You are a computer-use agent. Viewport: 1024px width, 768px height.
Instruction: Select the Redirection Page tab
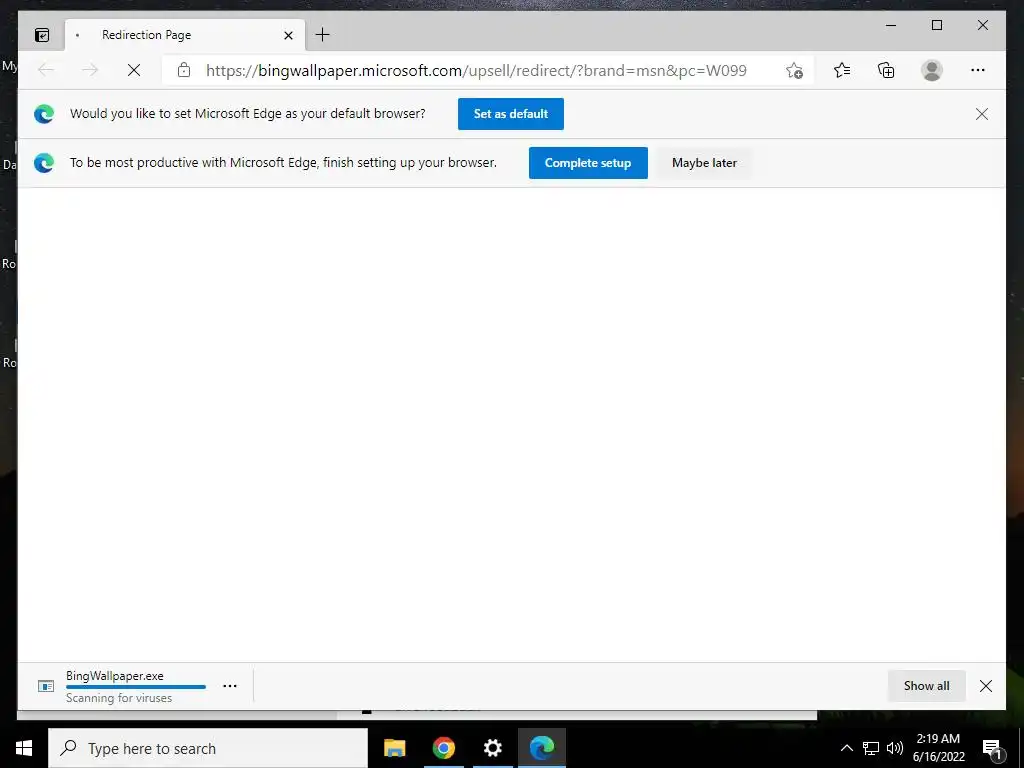click(x=184, y=35)
